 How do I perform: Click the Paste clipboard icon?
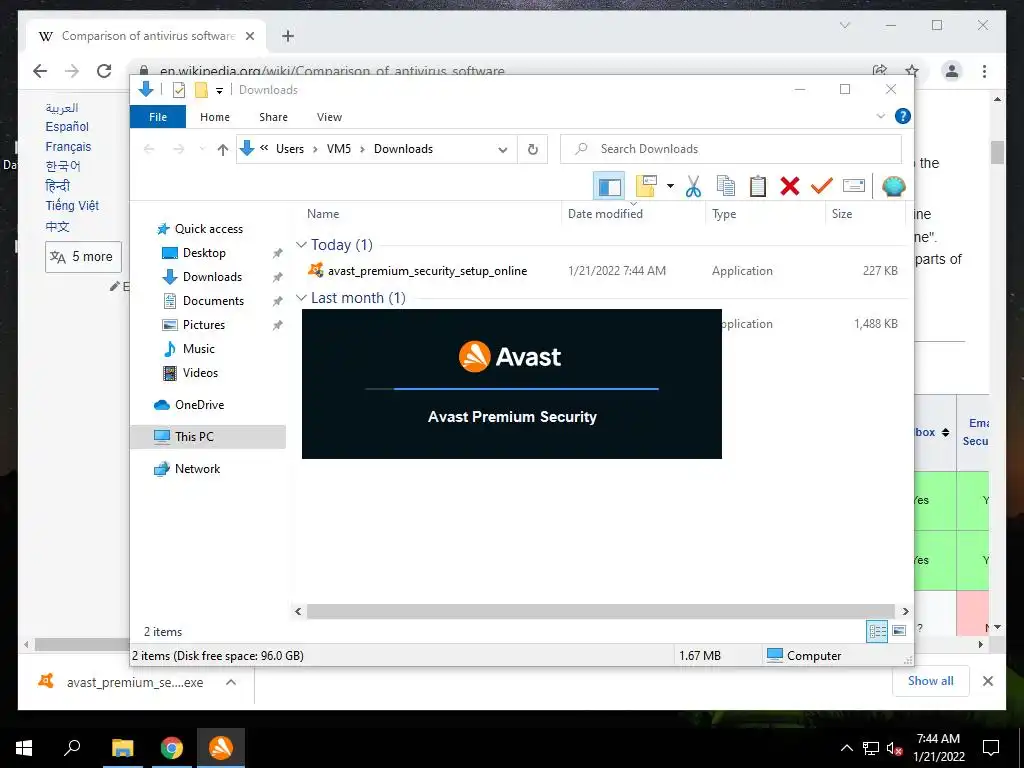[758, 186]
